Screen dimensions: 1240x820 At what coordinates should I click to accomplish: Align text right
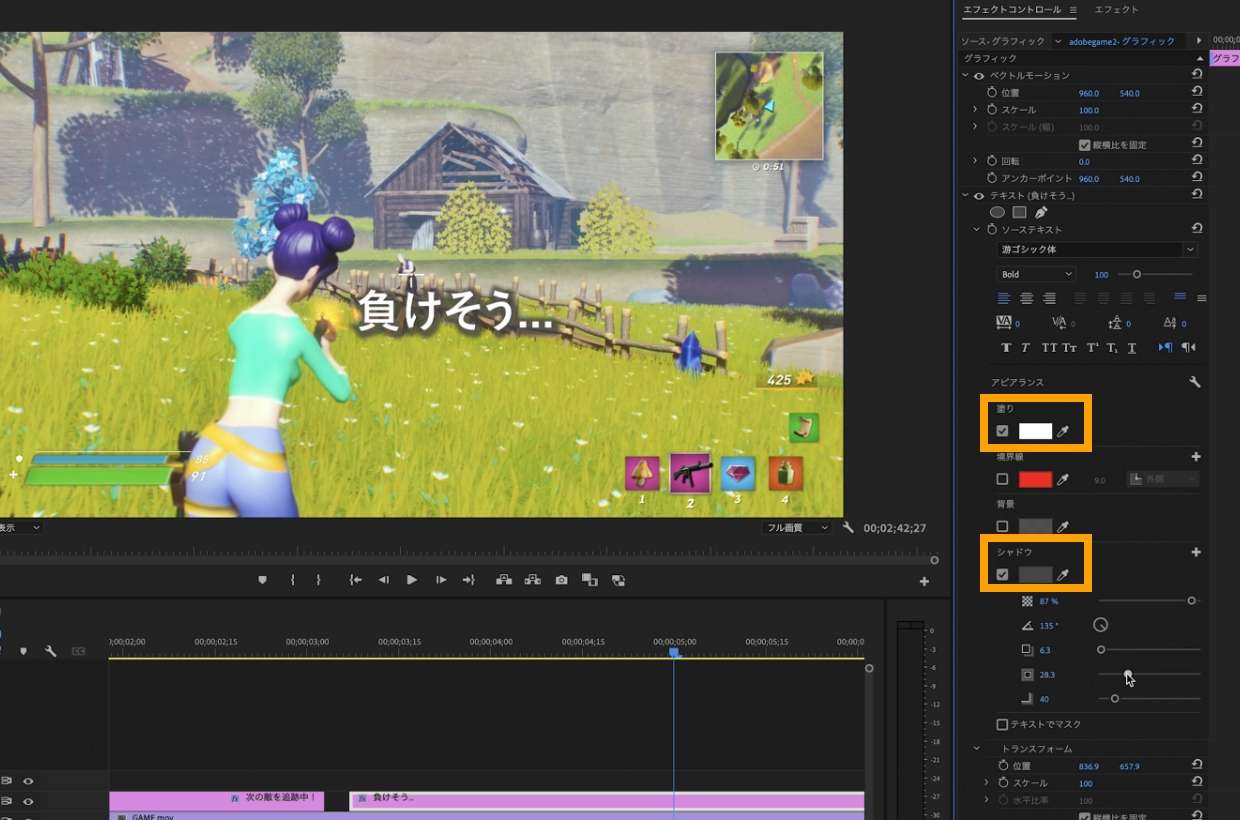[x=1049, y=298]
